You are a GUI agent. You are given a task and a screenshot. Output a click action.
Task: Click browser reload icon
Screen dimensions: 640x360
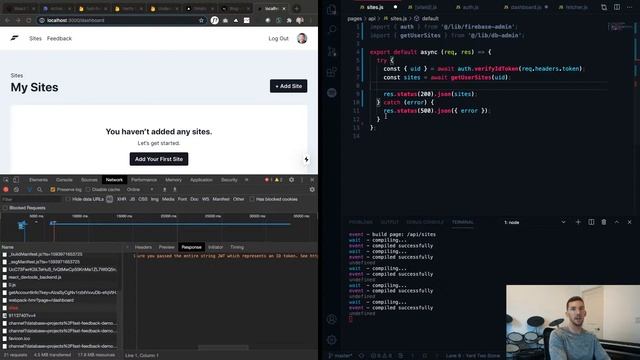(29, 20)
